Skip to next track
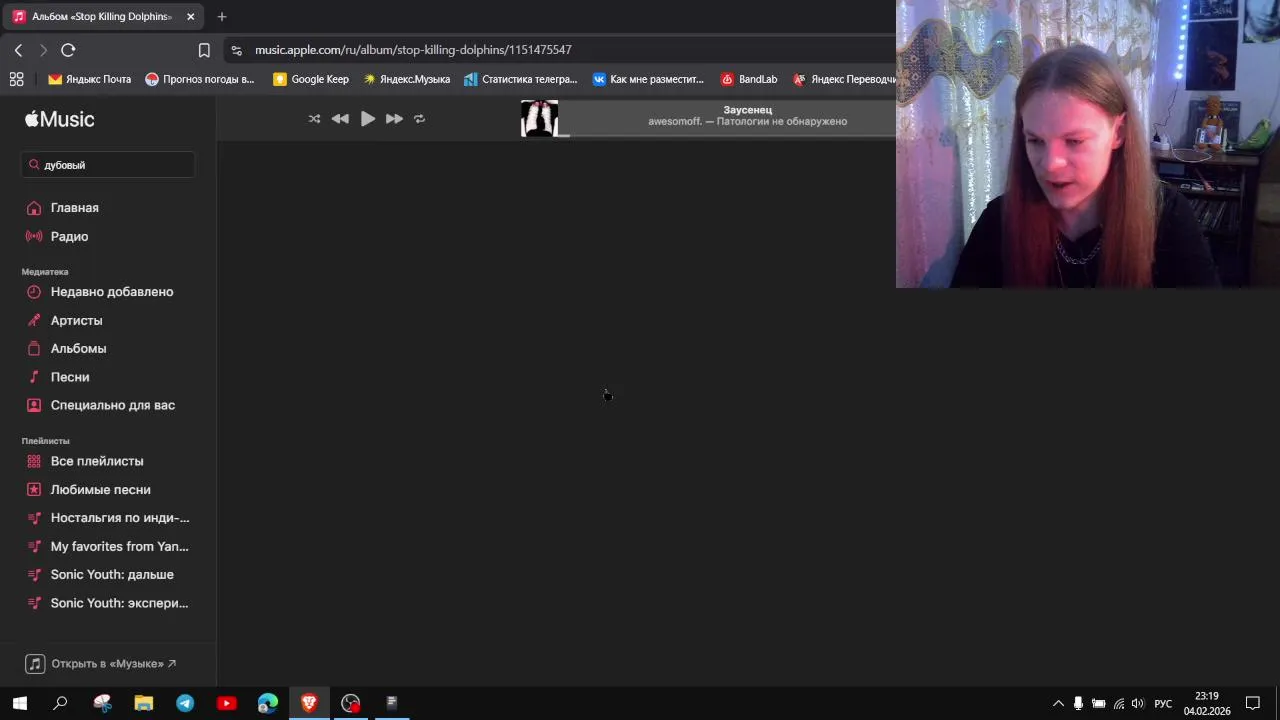 coord(394,119)
